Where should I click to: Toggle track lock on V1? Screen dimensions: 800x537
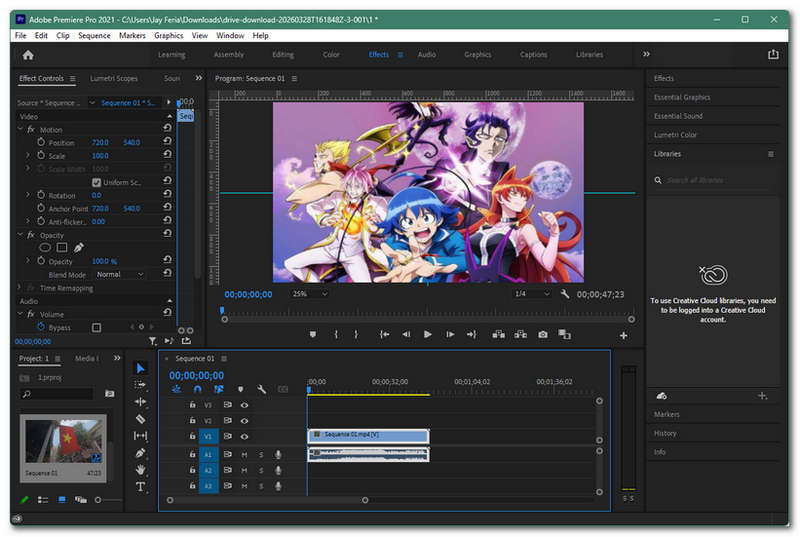tap(192, 437)
